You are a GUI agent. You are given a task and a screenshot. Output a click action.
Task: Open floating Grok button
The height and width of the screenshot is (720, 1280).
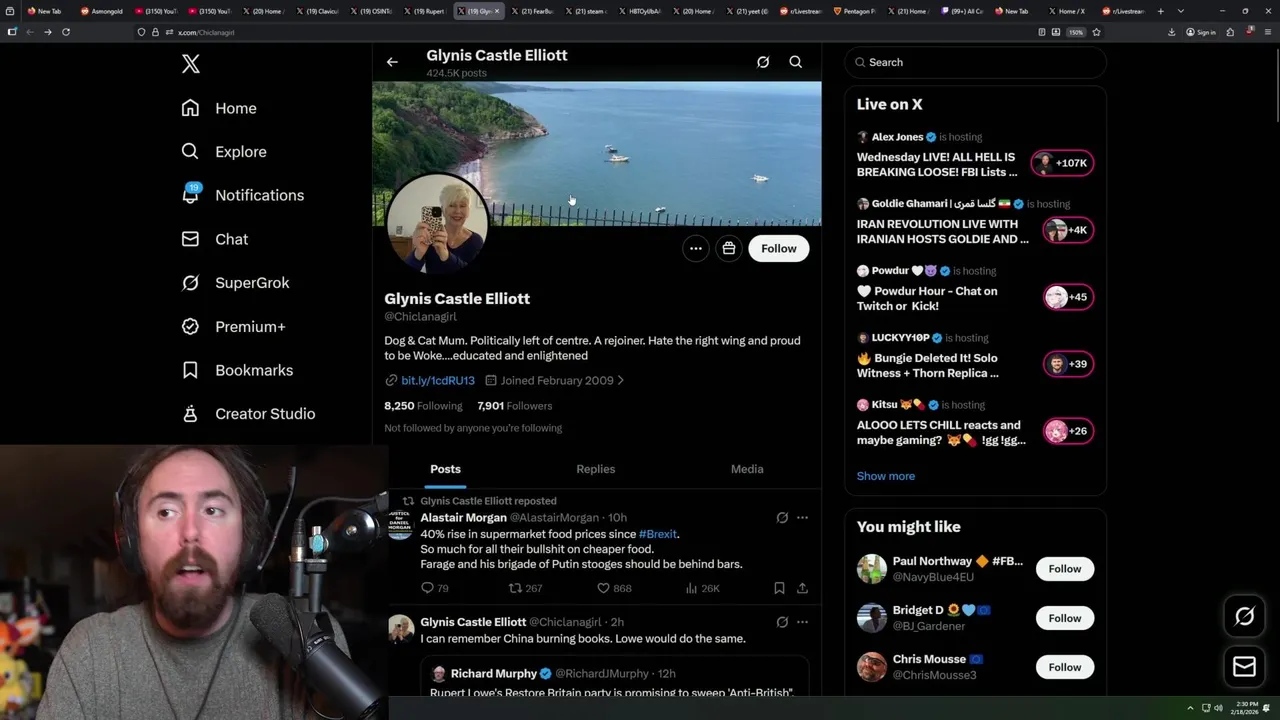click(1245, 617)
